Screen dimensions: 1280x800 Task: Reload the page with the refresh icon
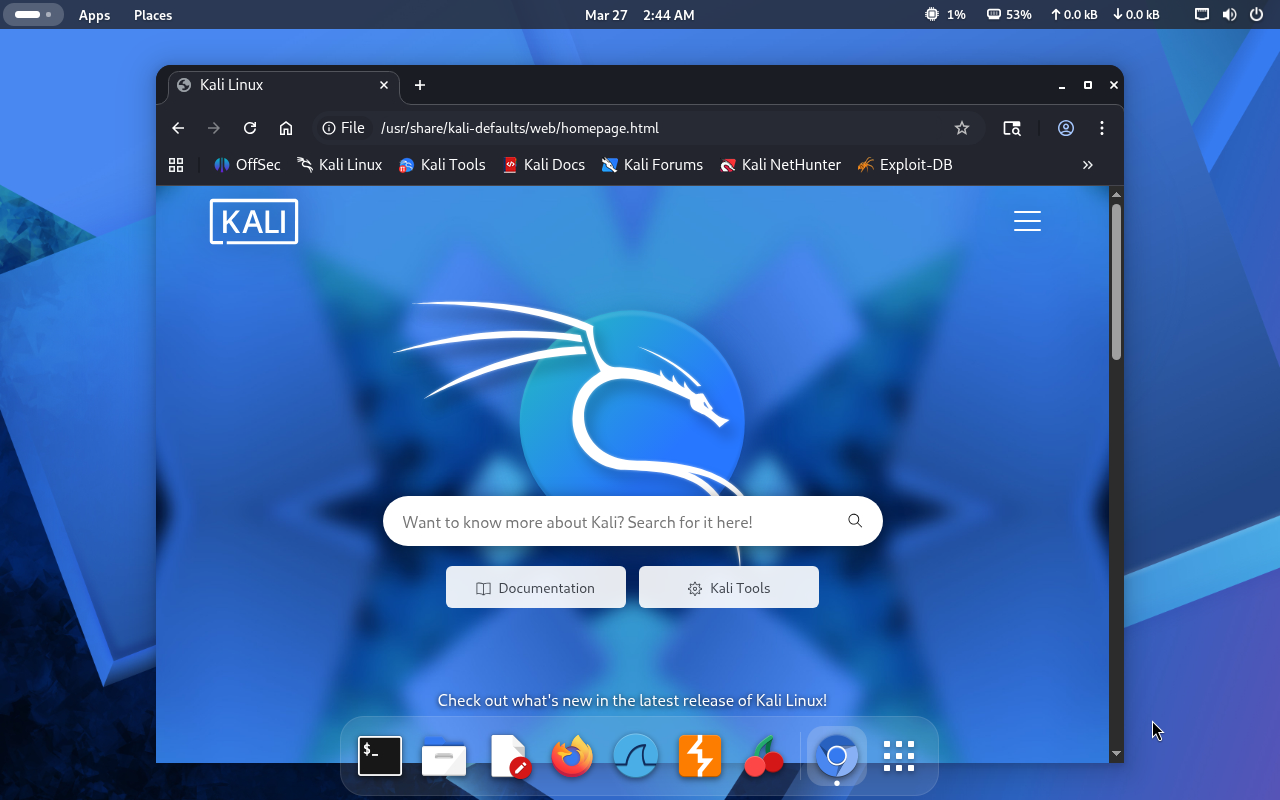tap(250, 128)
